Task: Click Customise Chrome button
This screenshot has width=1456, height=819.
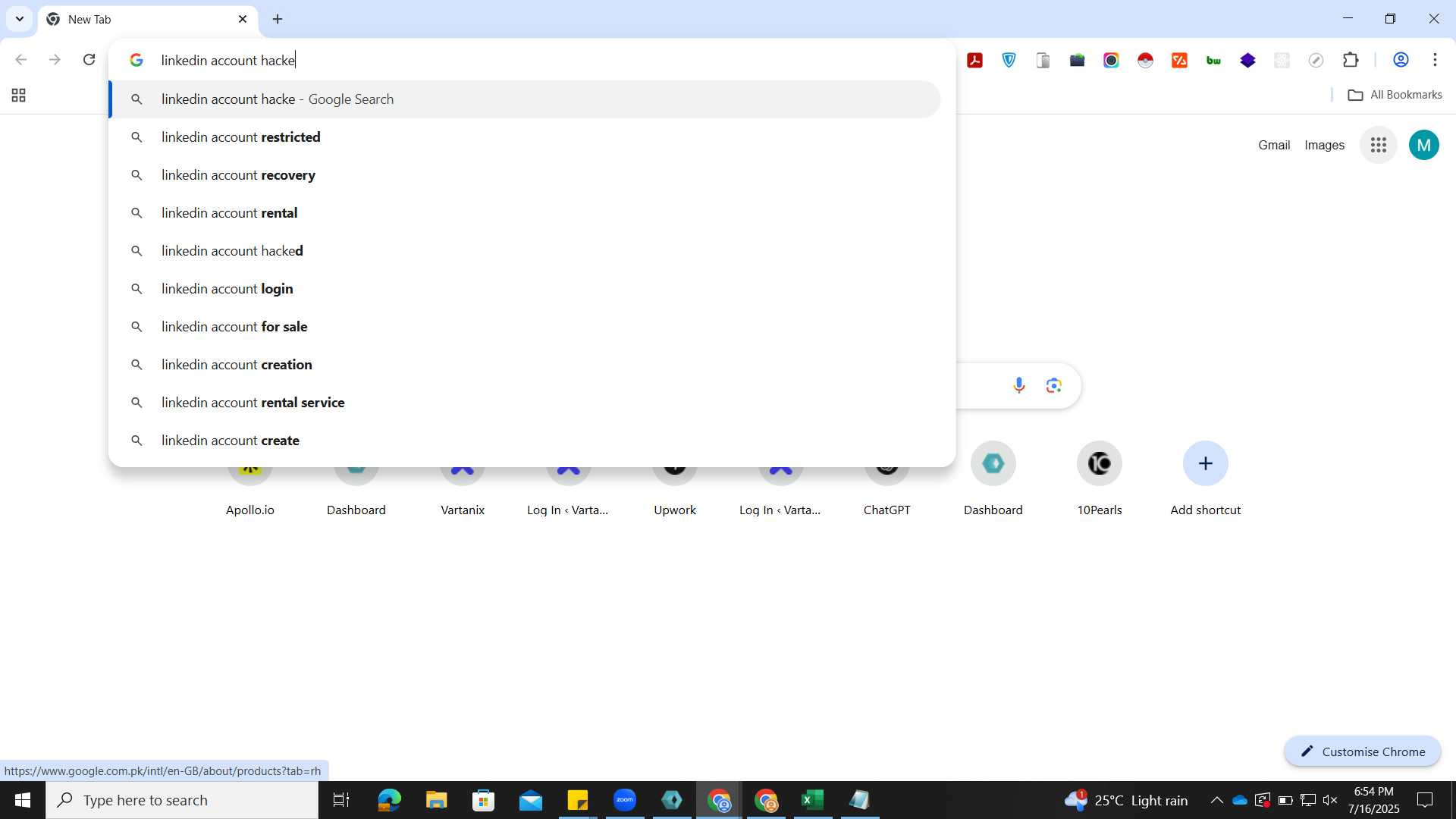Action: tap(1363, 752)
